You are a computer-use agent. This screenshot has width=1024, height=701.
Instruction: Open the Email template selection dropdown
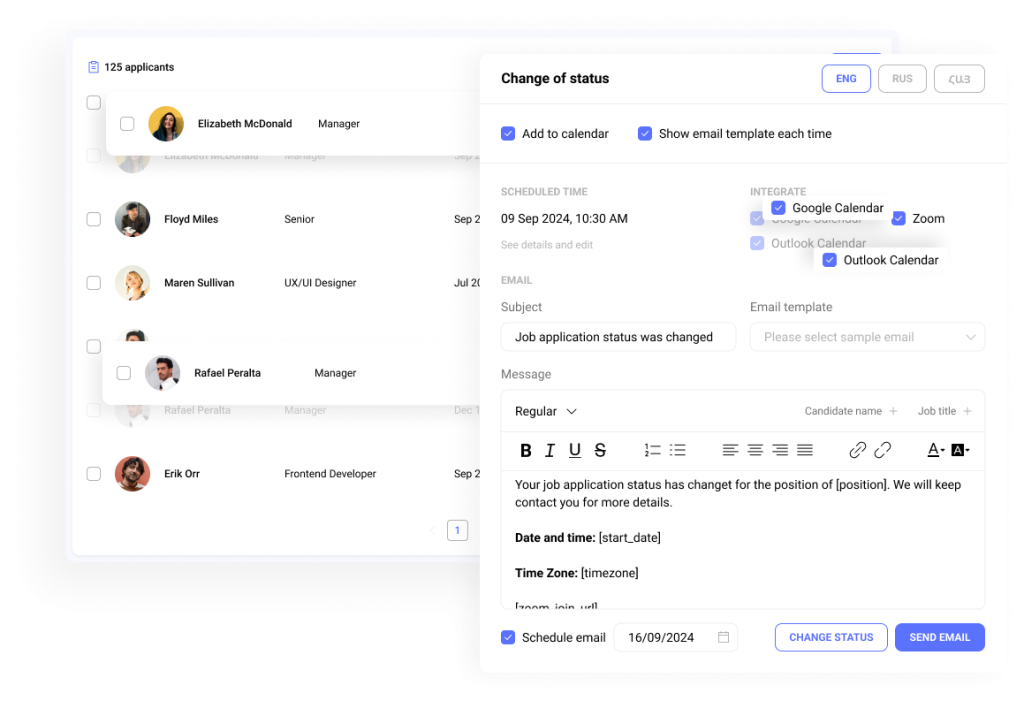[x=867, y=337]
